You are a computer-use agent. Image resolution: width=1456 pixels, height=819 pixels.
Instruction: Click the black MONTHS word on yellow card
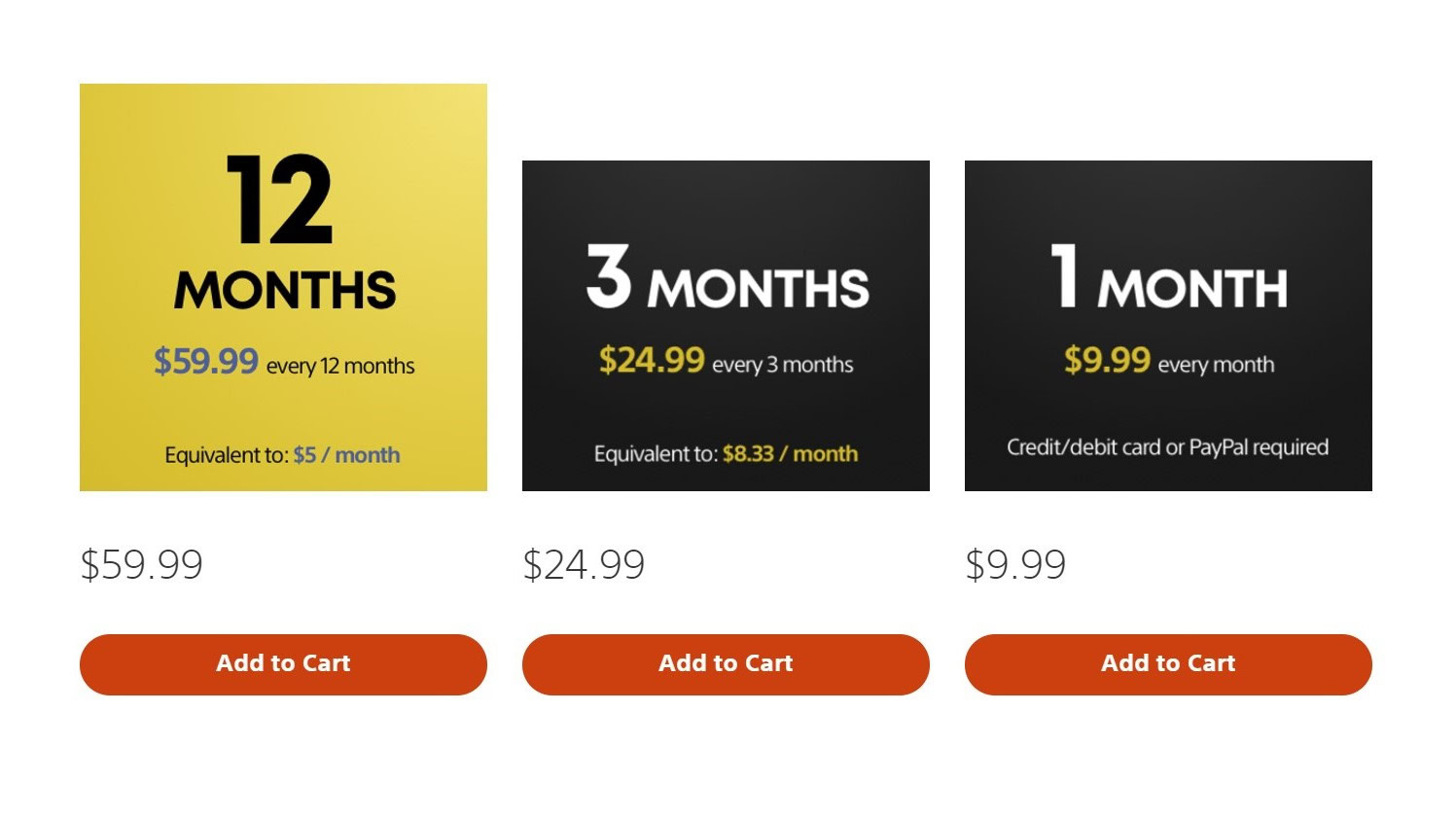point(285,290)
